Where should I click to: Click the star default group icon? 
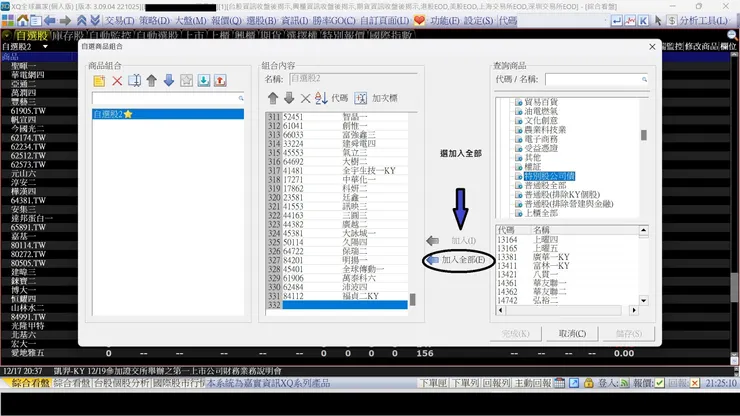(186, 81)
